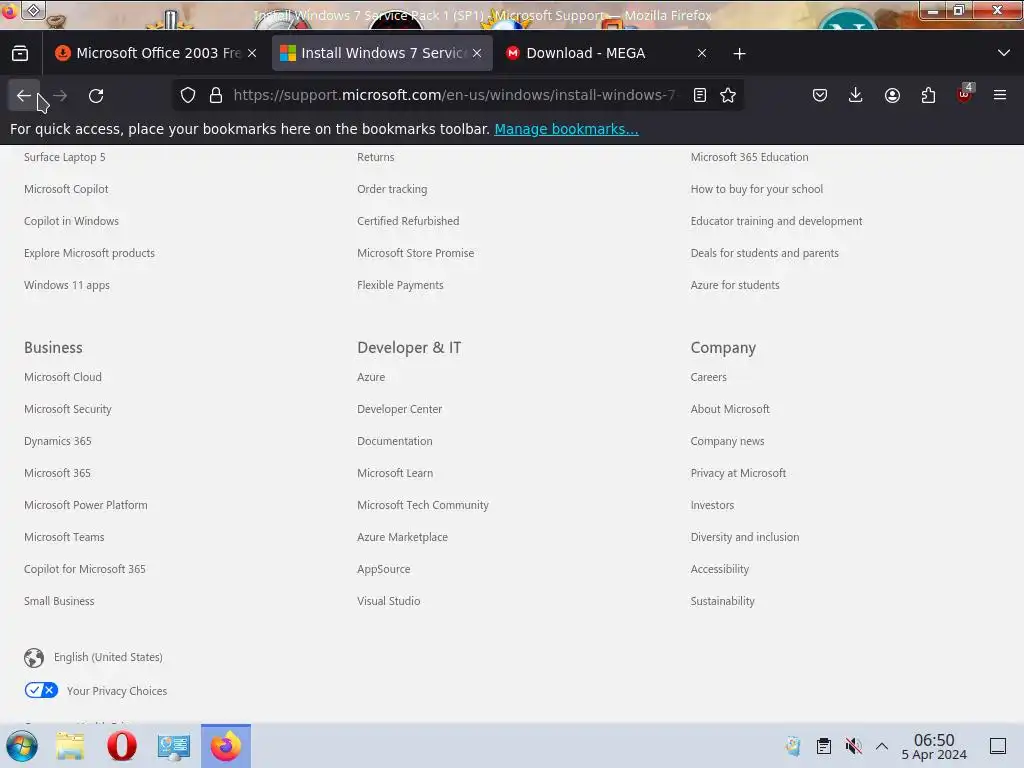Open the file manager folder taskbar icon
1024x768 pixels.
coord(70,746)
